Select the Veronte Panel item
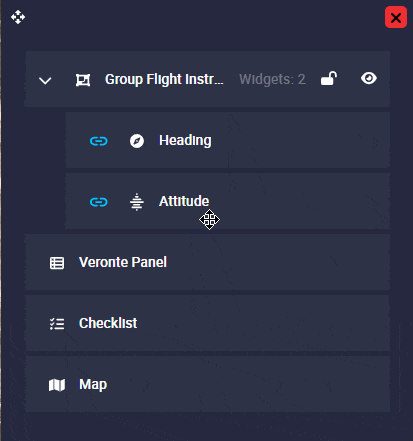The height and width of the screenshot is (441, 413). pyautogui.click(x=207, y=262)
